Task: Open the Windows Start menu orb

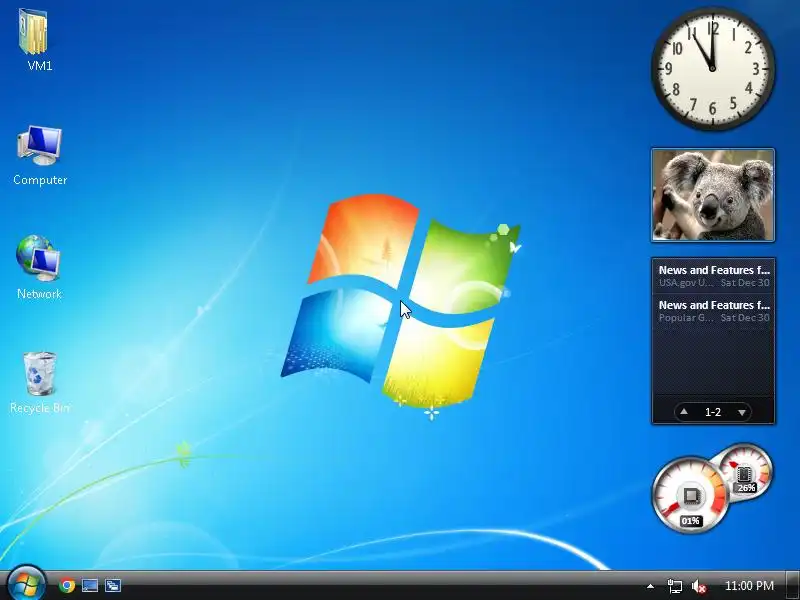Action: (27, 585)
